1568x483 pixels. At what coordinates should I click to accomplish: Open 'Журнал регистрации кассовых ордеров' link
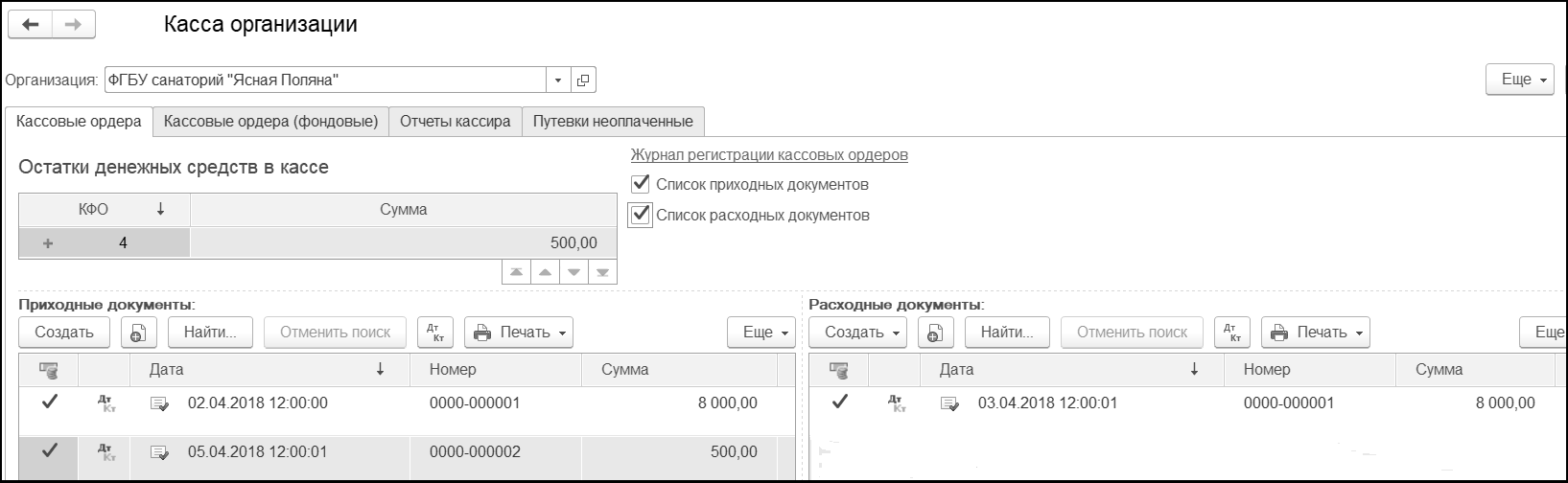pos(769,155)
